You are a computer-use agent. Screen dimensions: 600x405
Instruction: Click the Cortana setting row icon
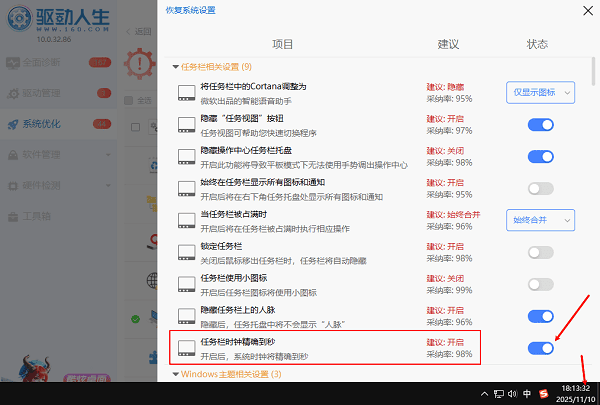click(187, 93)
